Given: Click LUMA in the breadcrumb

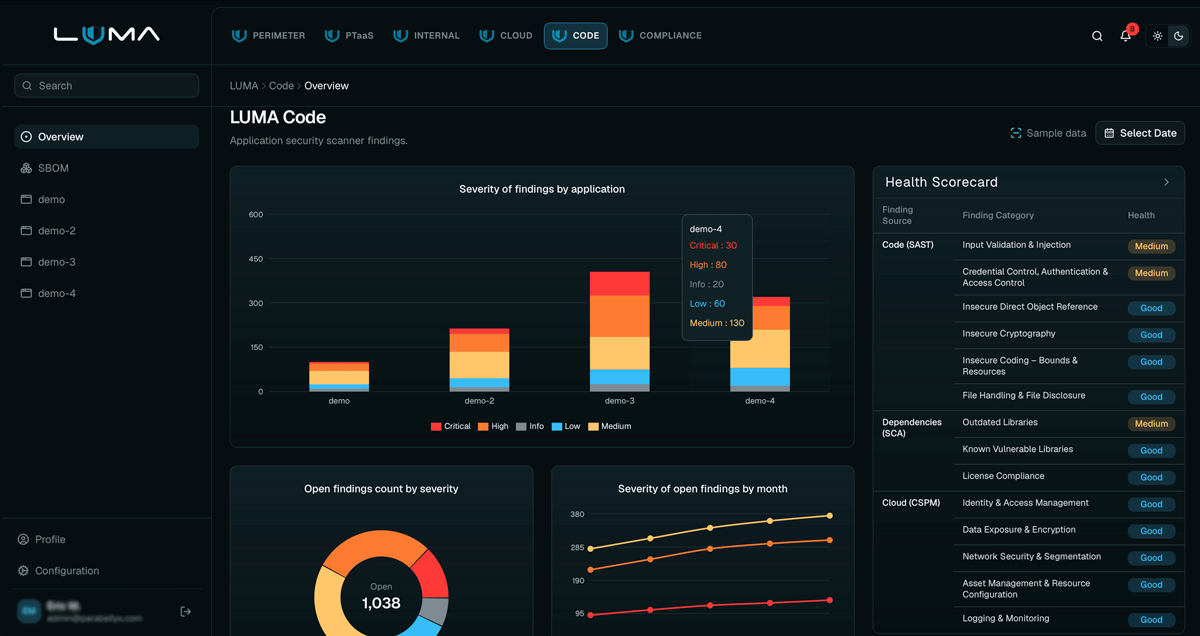Looking at the screenshot, I should (x=244, y=86).
